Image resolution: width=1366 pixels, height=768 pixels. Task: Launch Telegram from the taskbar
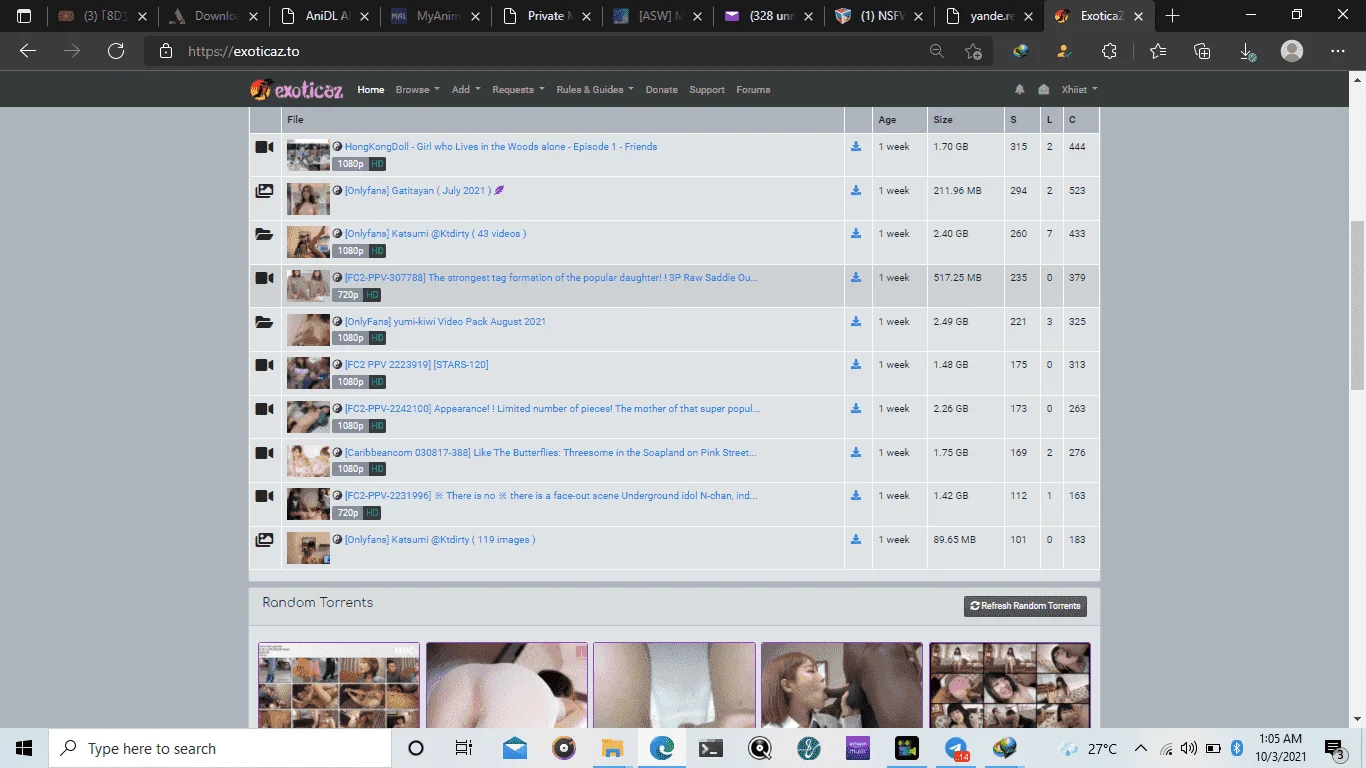point(956,748)
